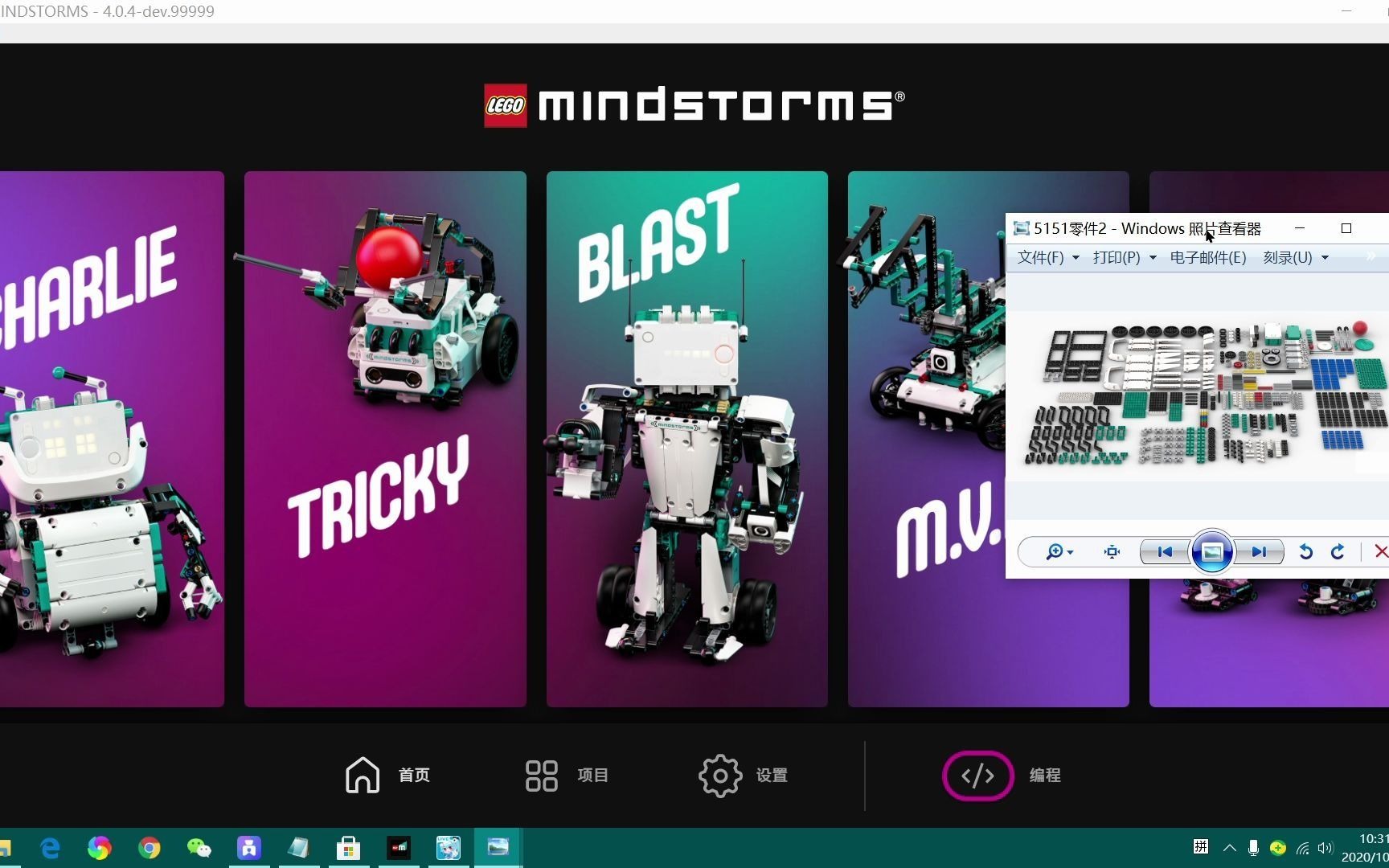1389x868 pixels.
Task: Click Photo Viewer title bar icon
Action: click(x=1021, y=228)
